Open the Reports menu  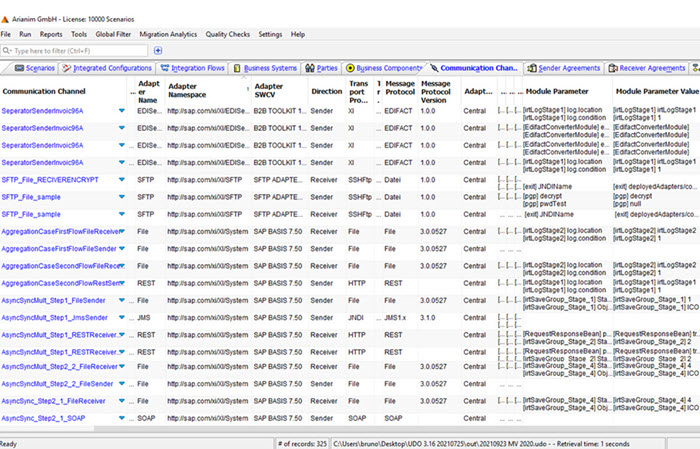(x=51, y=34)
